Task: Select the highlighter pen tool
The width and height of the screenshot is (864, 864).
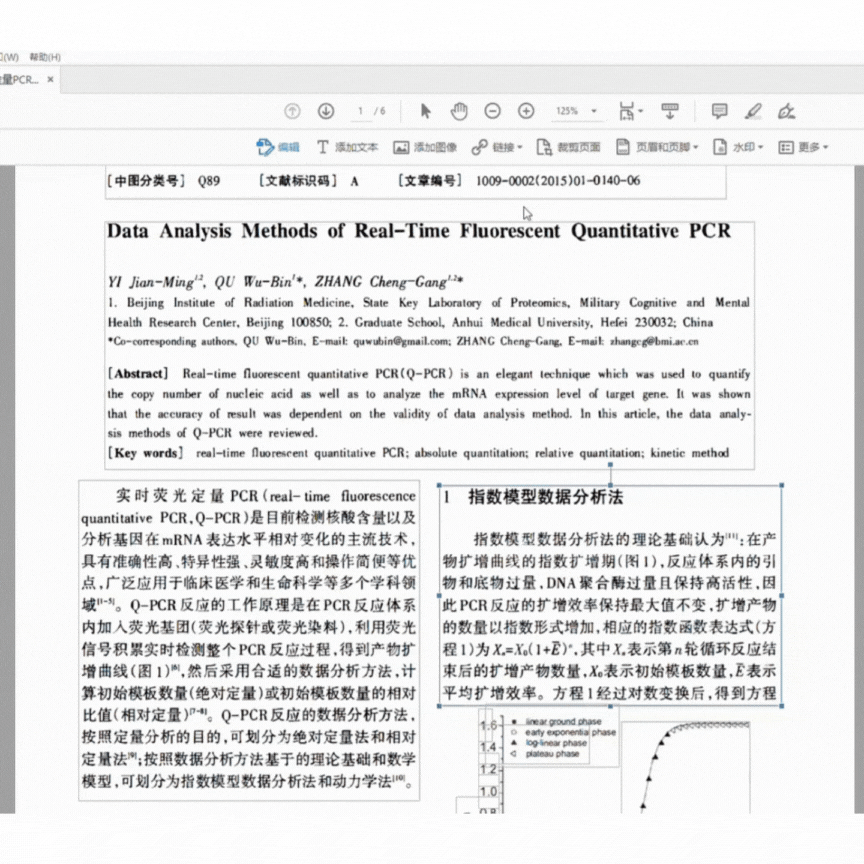Action: point(753,111)
